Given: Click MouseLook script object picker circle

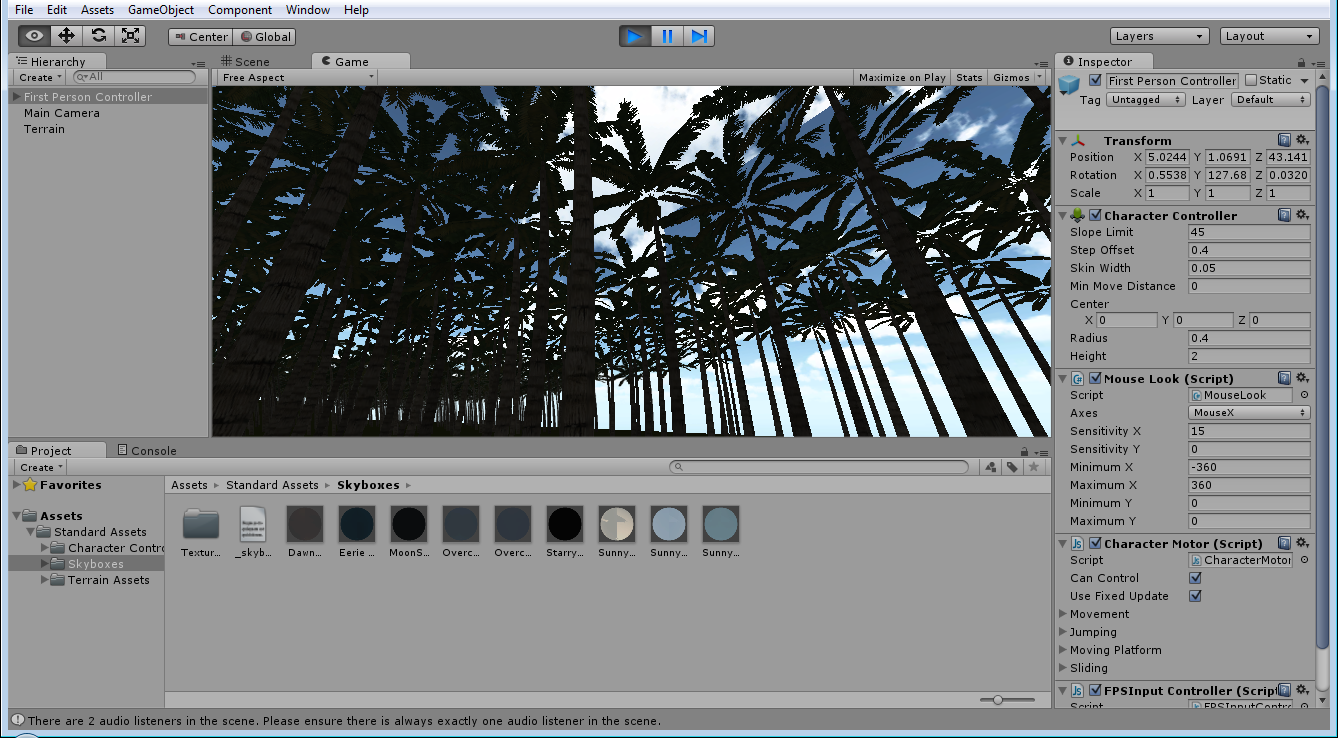Looking at the screenshot, I should [1304, 395].
